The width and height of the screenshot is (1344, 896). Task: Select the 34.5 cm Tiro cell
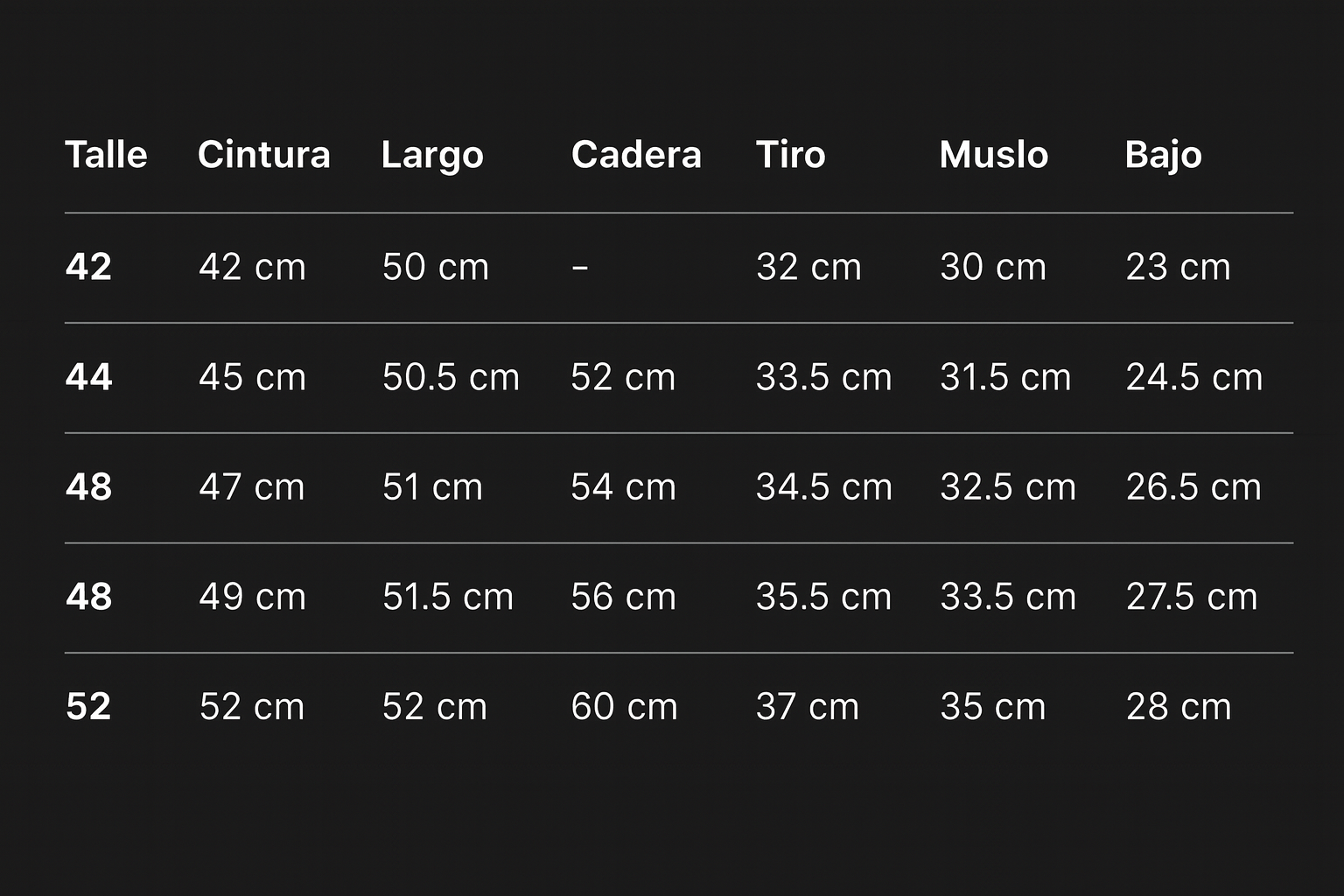[823, 487]
